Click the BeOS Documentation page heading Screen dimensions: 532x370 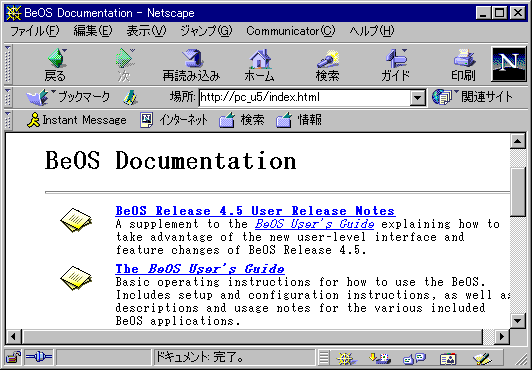pyautogui.click(x=171, y=160)
